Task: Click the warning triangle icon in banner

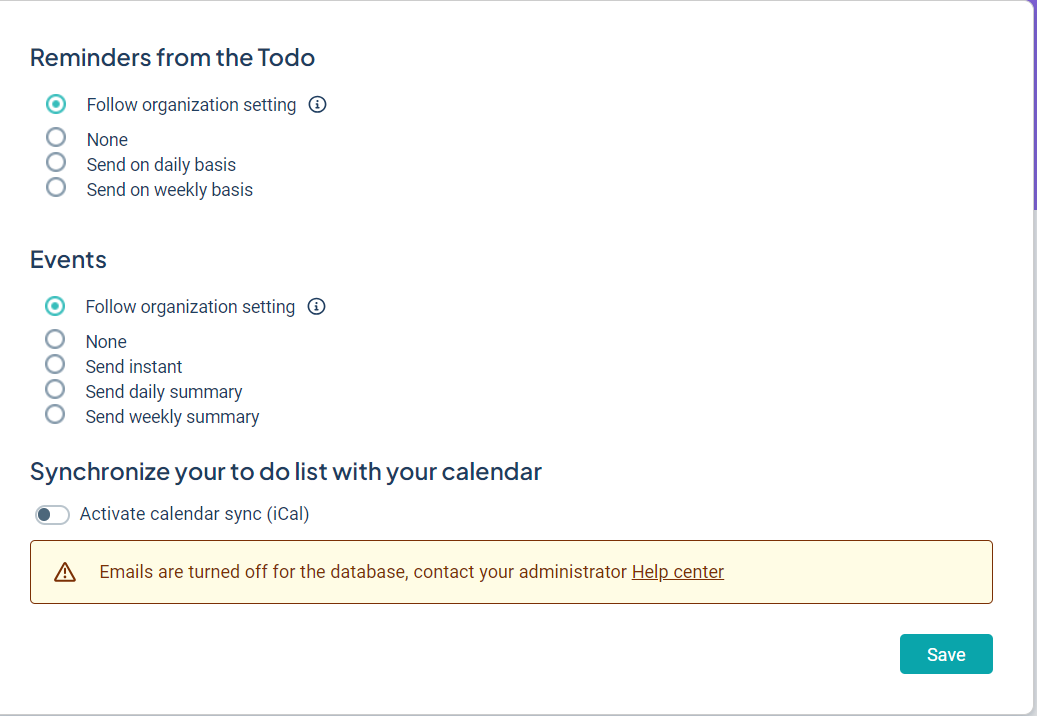Action: pos(65,572)
